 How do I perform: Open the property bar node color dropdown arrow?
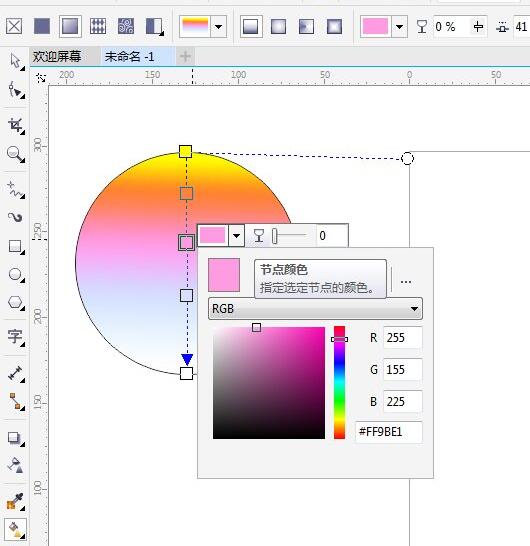(399, 26)
